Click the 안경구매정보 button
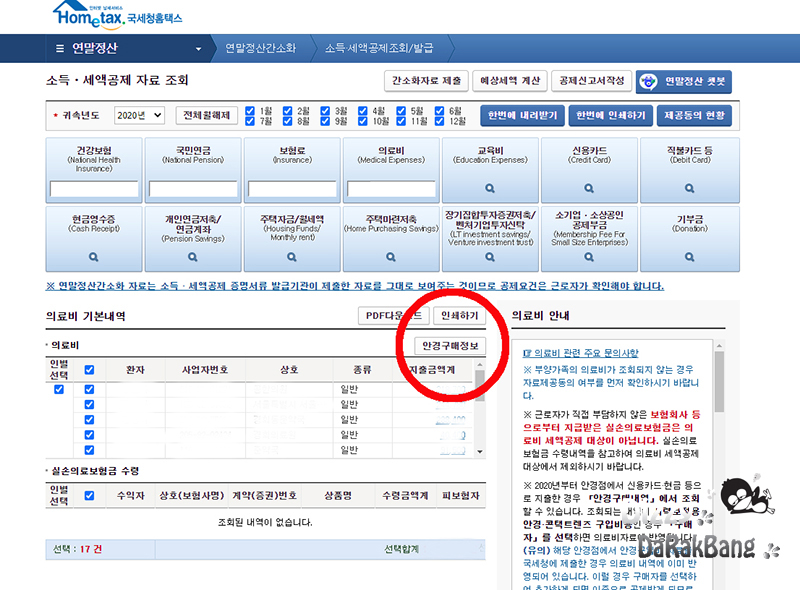Viewport: 800px width, 590px height. [450, 346]
